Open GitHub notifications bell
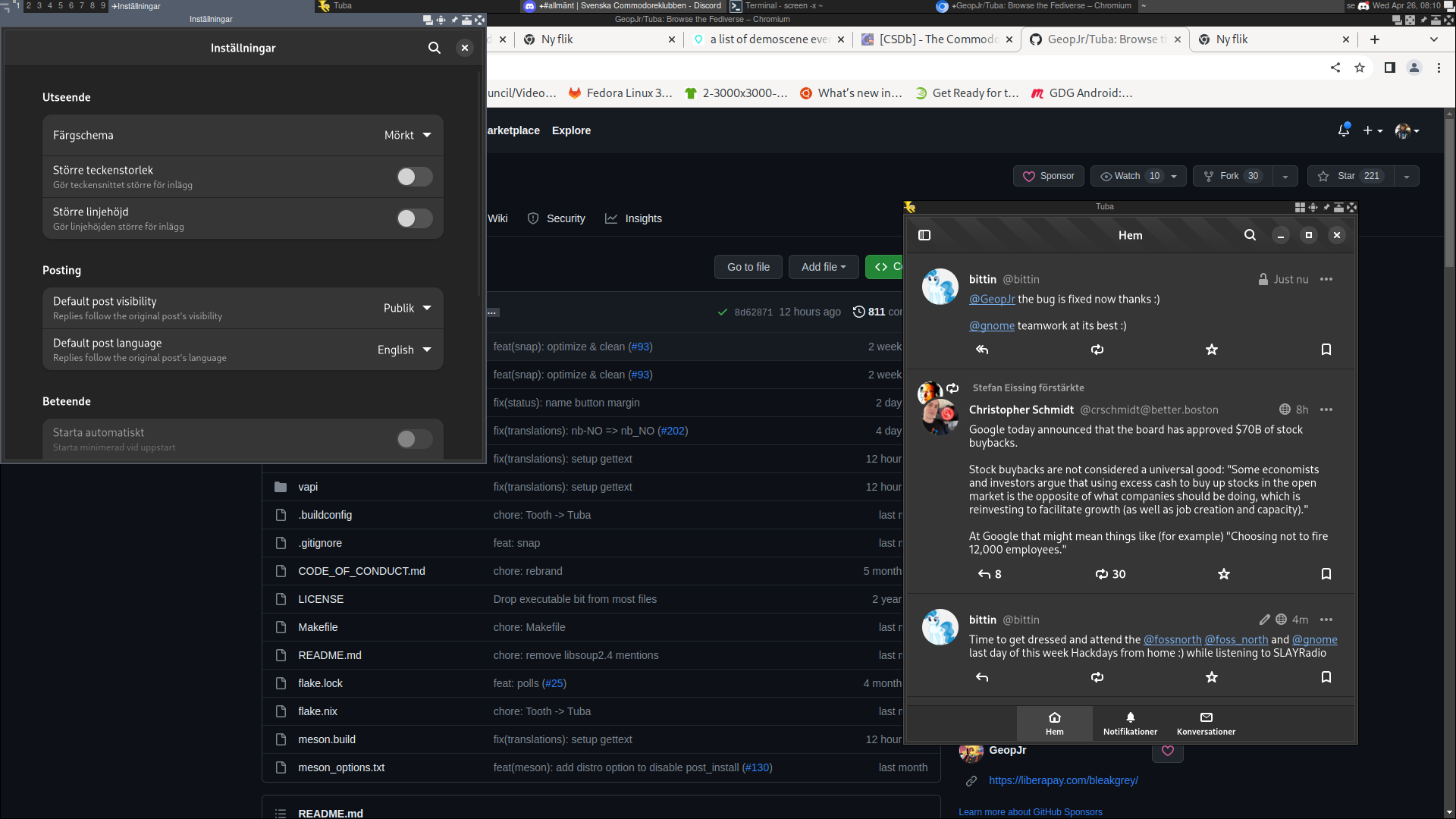The height and width of the screenshot is (819, 1456). (x=1343, y=130)
